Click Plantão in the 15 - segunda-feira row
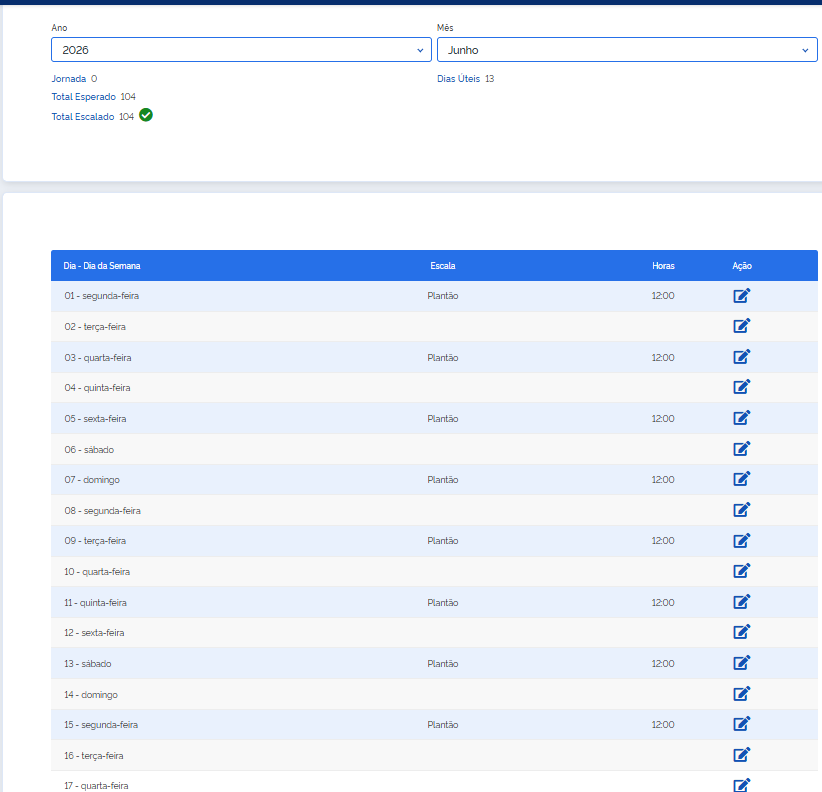 [442, 725]
